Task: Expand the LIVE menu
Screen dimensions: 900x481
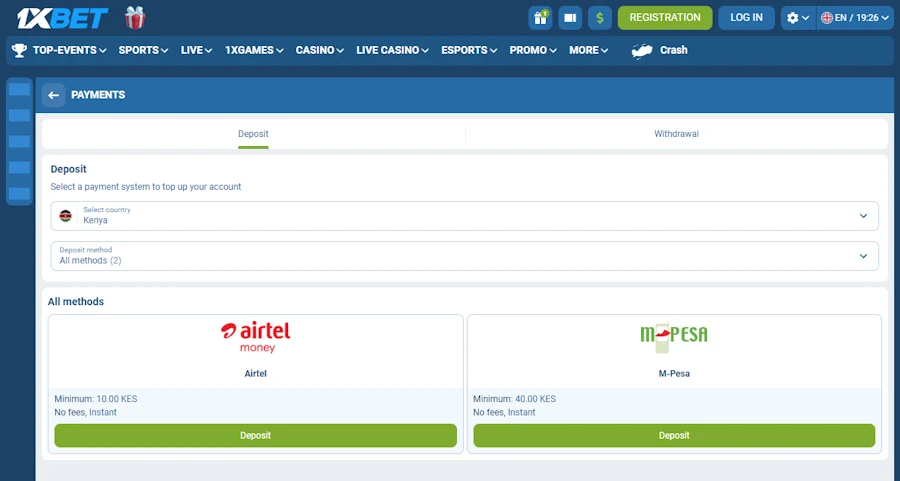Action: pyautogui.click(x=196, y=51)
